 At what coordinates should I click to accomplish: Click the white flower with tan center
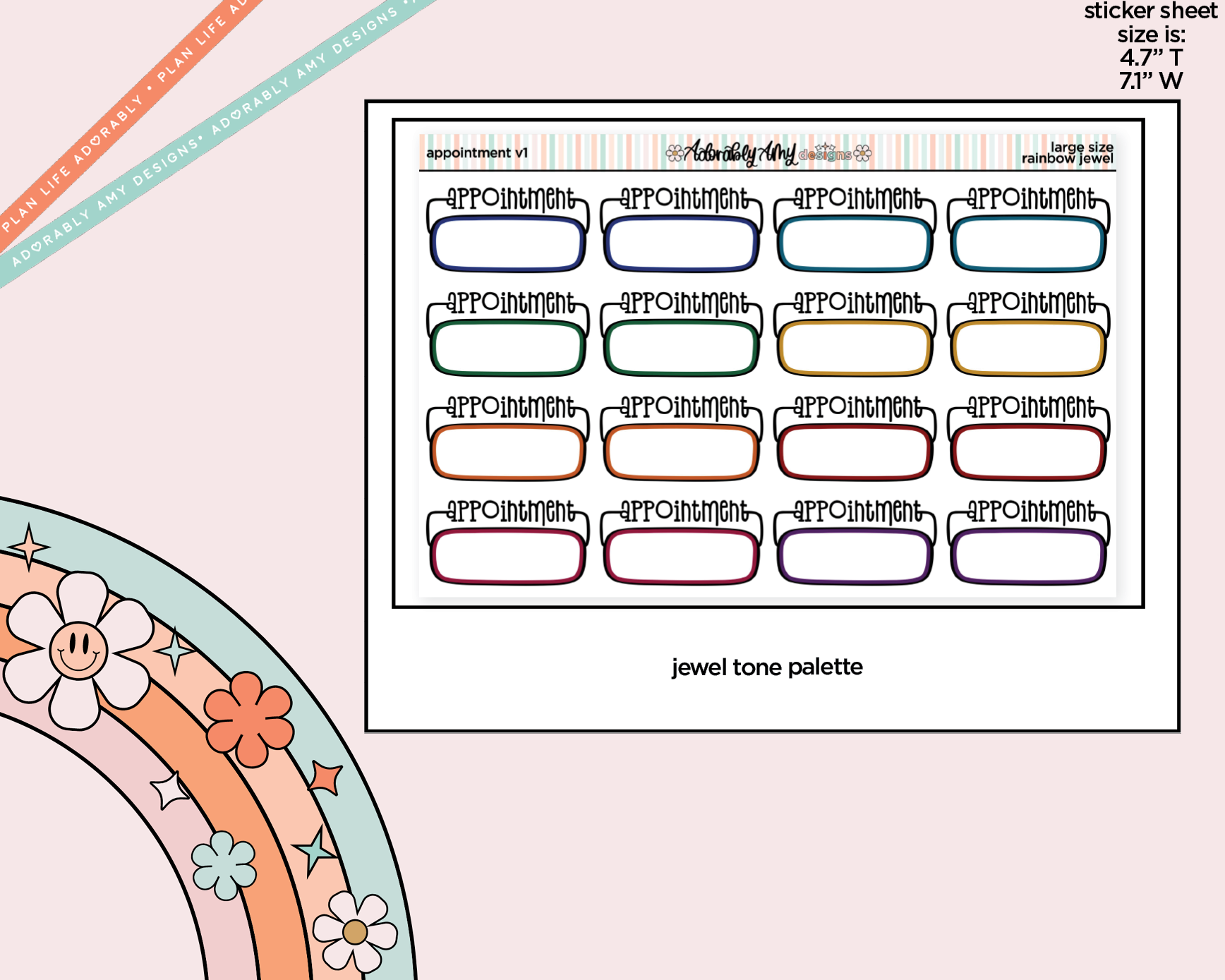[355, 931]
